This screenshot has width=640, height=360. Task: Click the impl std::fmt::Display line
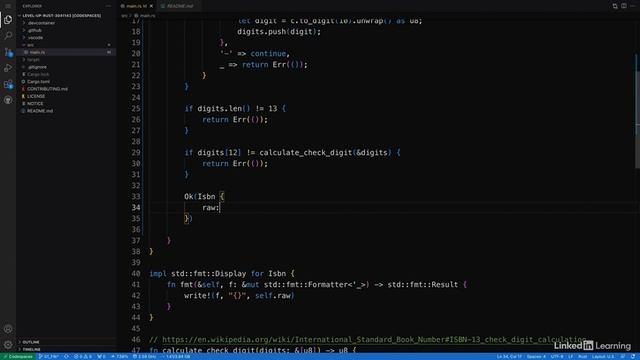click(x=222, y=274)
